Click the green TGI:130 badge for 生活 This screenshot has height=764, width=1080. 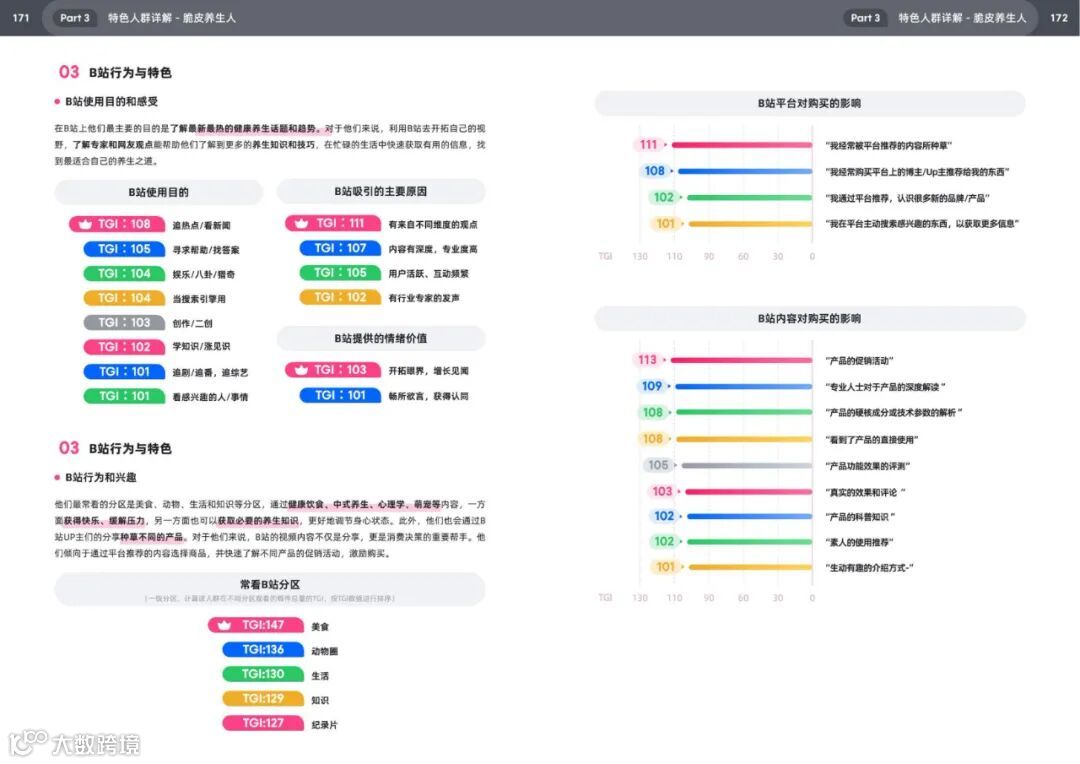(x=263, y=674)
